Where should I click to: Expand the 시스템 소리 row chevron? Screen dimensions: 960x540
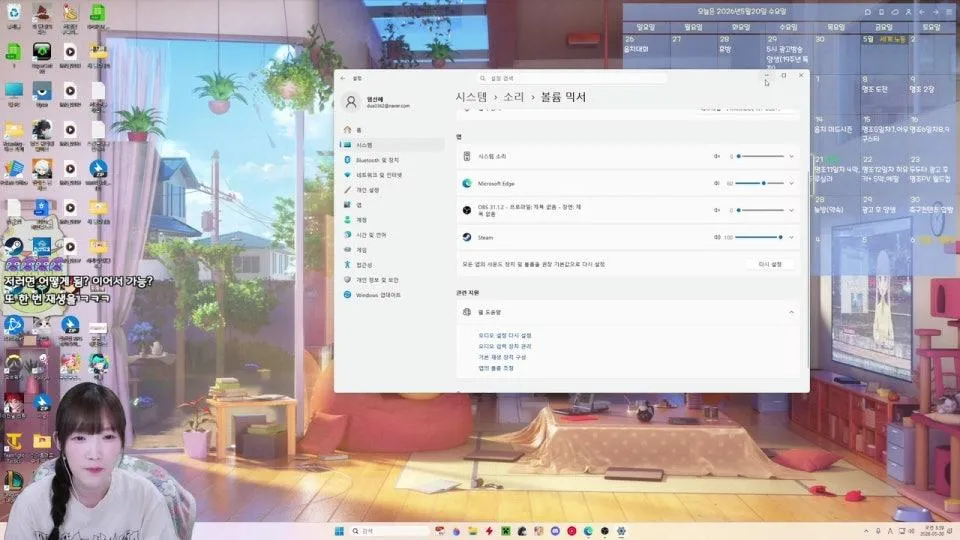(x=792, y=156)
